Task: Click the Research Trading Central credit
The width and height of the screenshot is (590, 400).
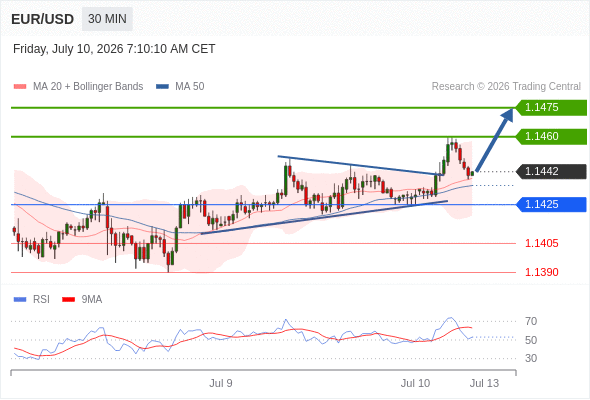Action: point(506,87)
